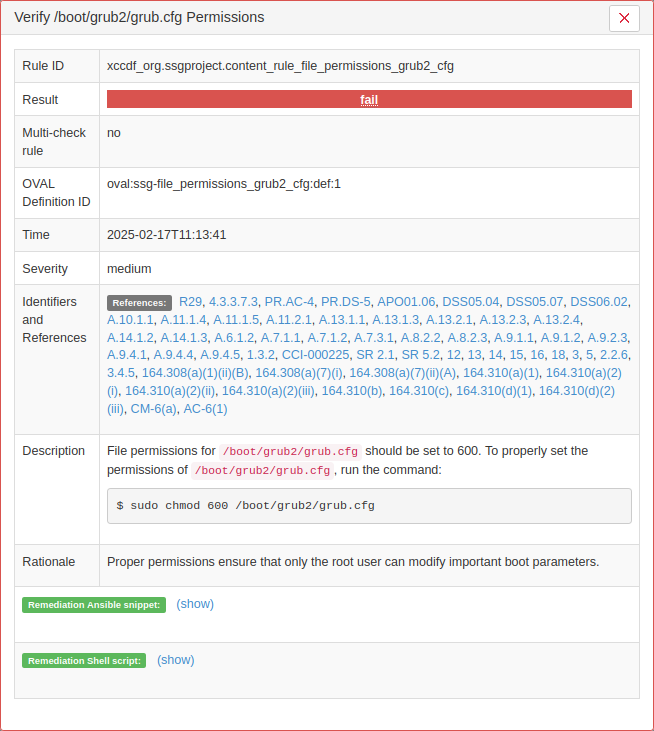
Task: Click the CM-6(a) reference link
Action: tap(153, 409)
